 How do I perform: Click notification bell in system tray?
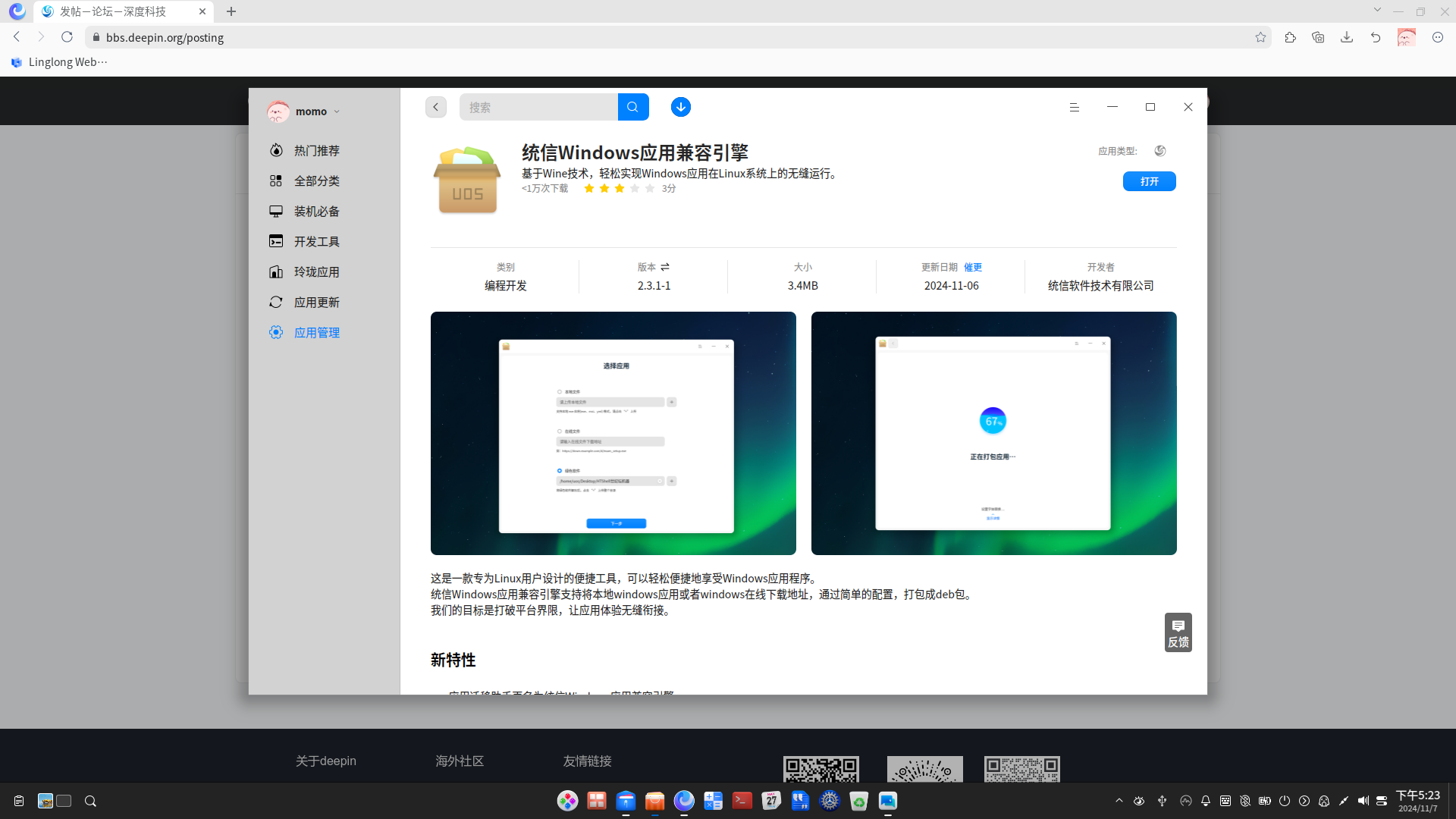pos(1206,801)
